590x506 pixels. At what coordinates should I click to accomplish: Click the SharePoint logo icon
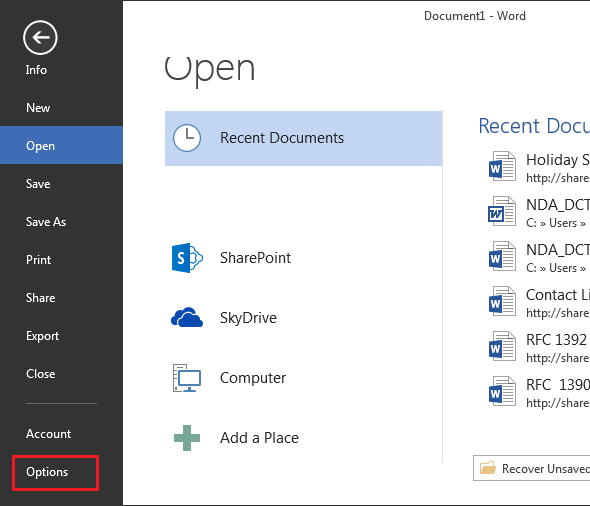point(187,258)
